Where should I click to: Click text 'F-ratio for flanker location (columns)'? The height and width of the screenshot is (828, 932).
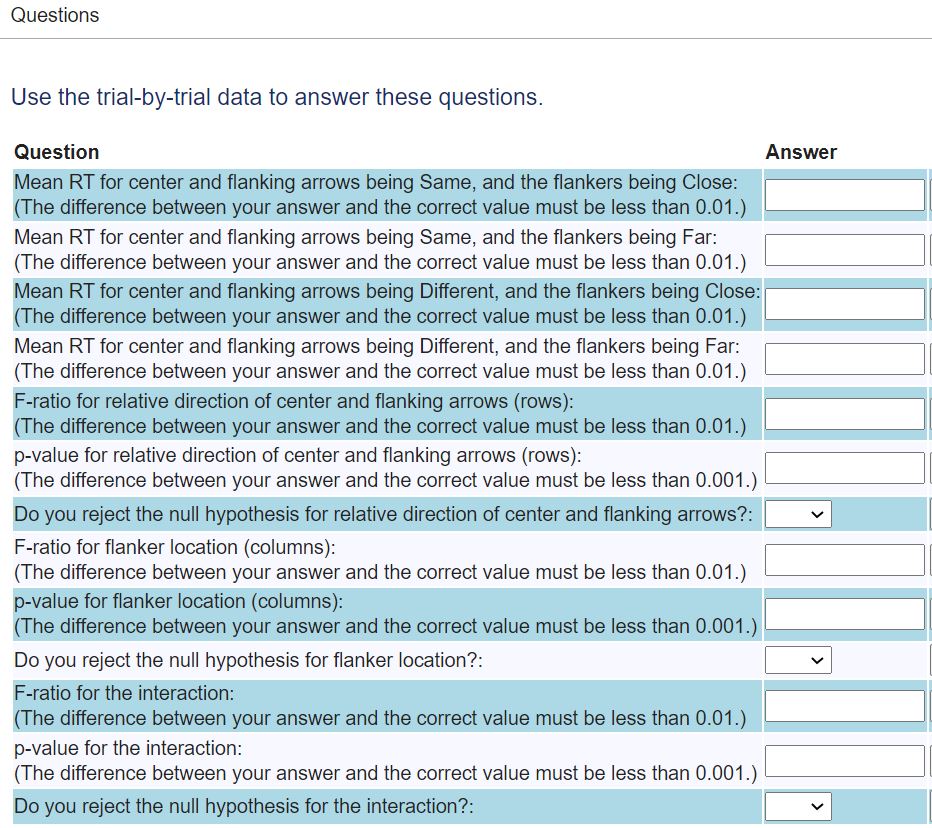coord(175,547)
